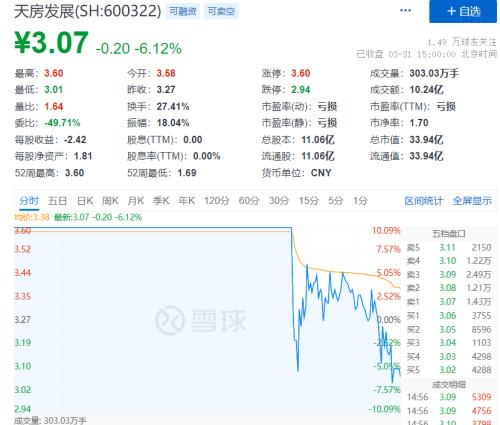Click the 量比 value 1.64

[x=54, y=106]
